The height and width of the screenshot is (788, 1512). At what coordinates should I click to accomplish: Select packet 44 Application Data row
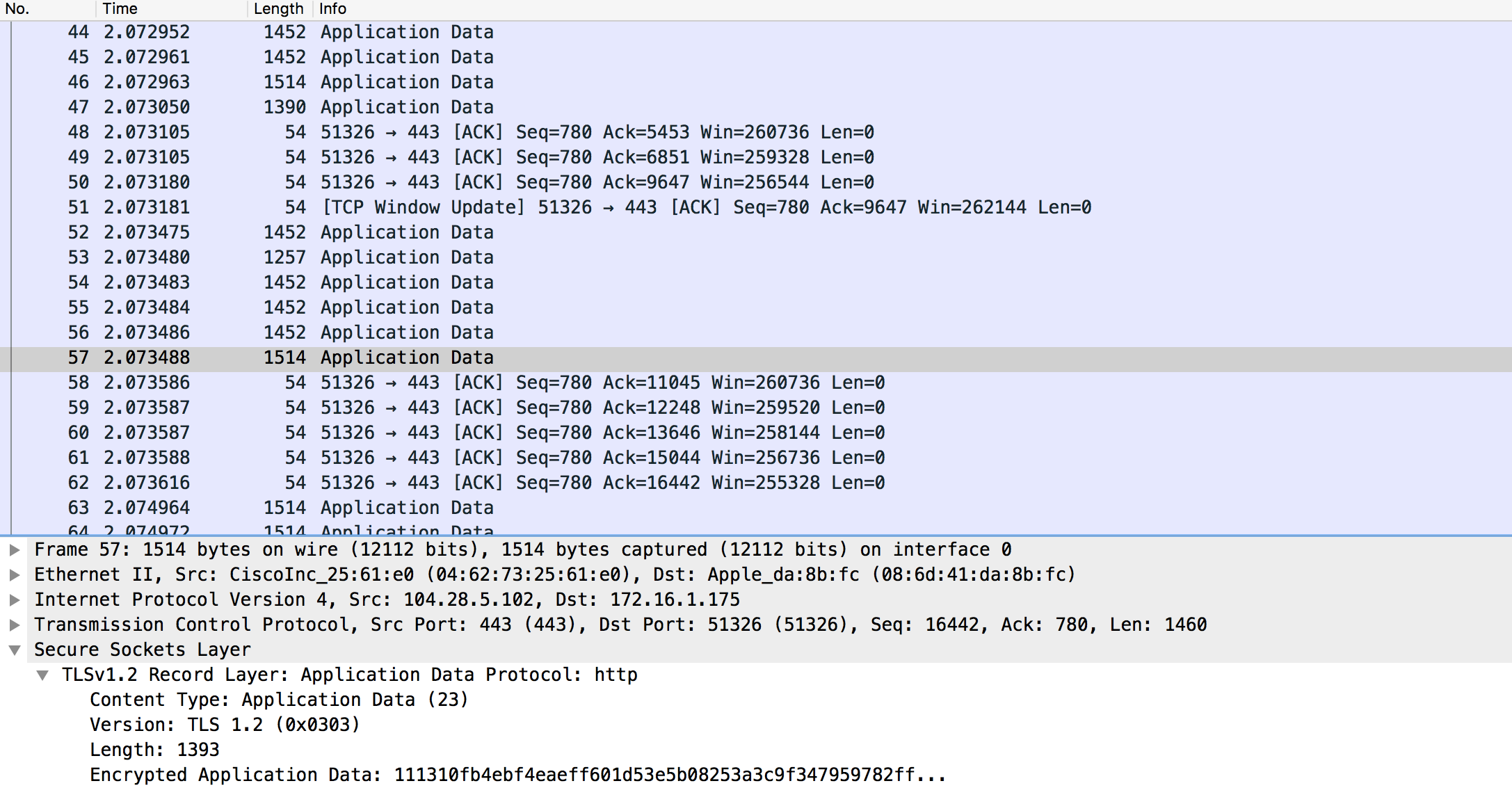click(407, 33)
